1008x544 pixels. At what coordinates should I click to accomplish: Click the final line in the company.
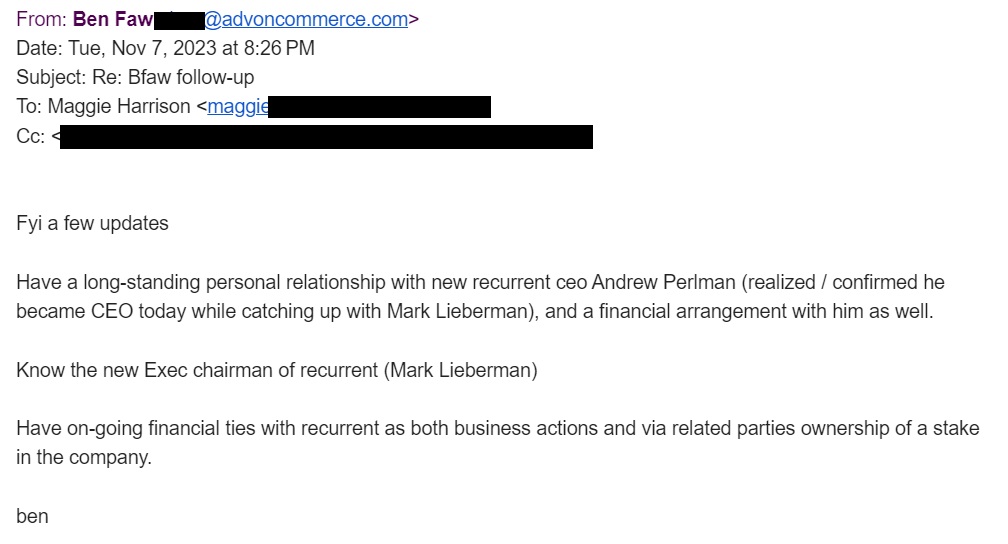[x=84, y=457]
